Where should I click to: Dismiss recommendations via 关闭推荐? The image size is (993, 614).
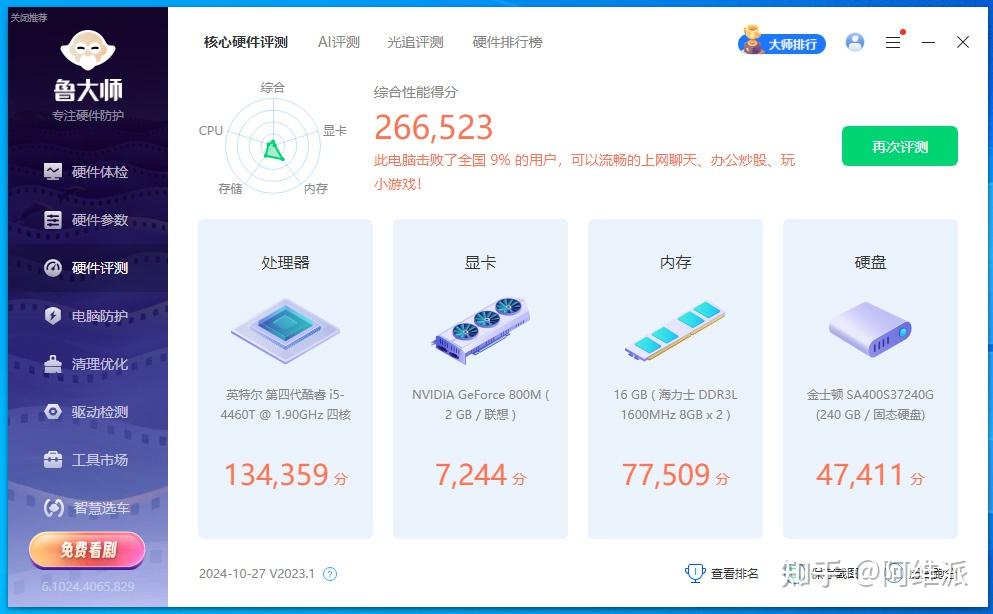(x=26, y=16)
